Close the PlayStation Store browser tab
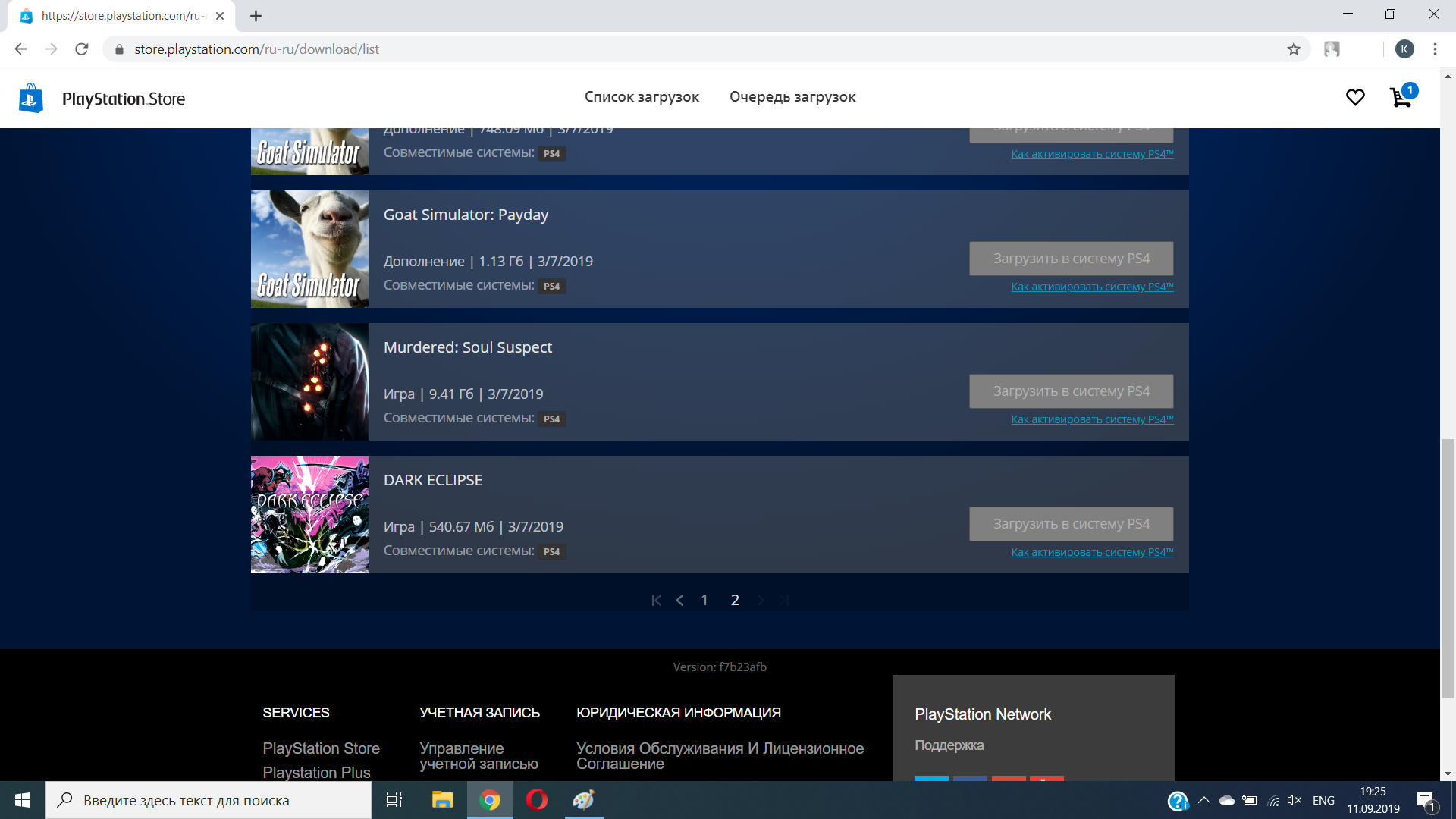This screenshot has width=1456, height=819. point(220,16)
